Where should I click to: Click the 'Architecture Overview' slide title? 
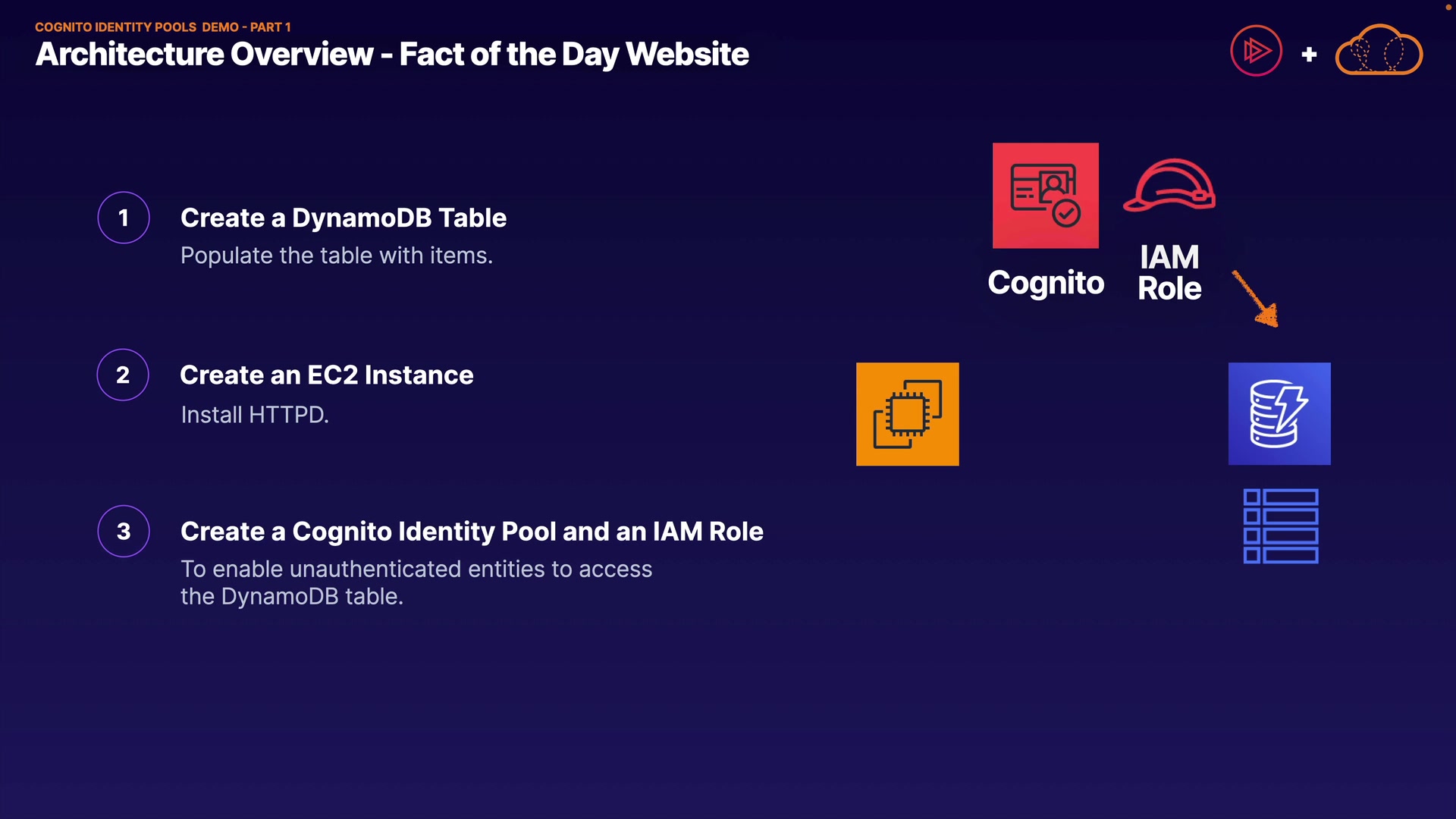point(392,55)
